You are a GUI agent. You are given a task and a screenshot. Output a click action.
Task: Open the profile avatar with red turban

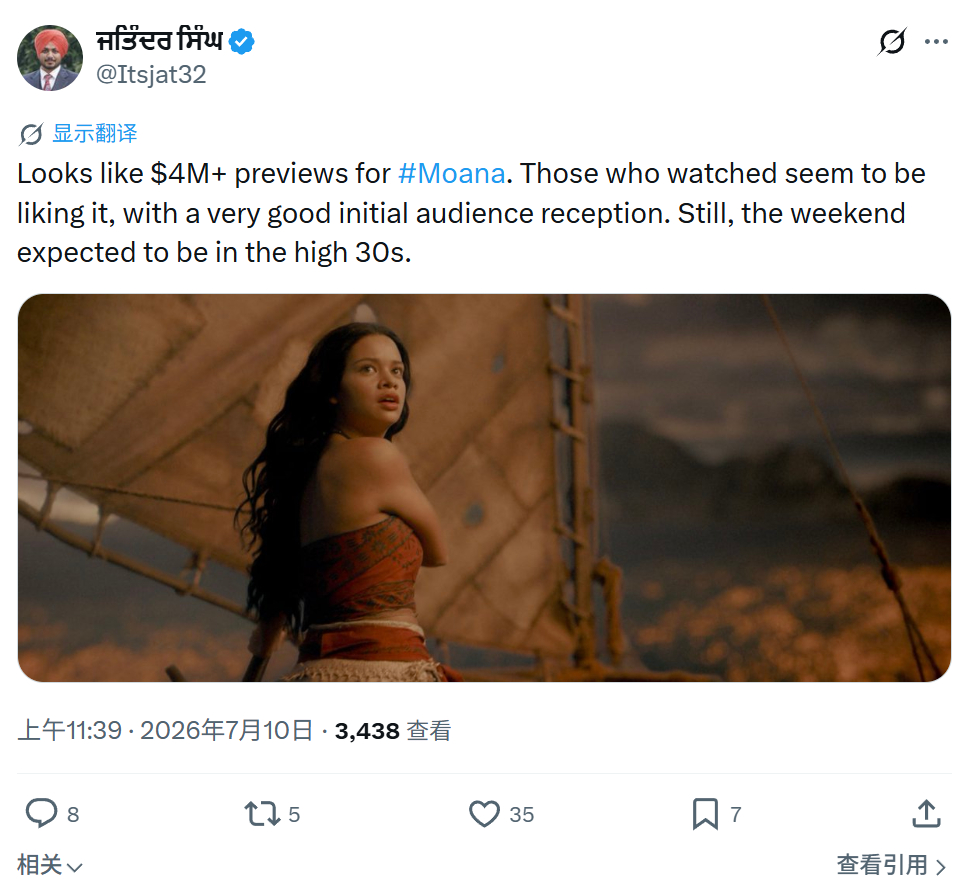click(x=50, y=58)
